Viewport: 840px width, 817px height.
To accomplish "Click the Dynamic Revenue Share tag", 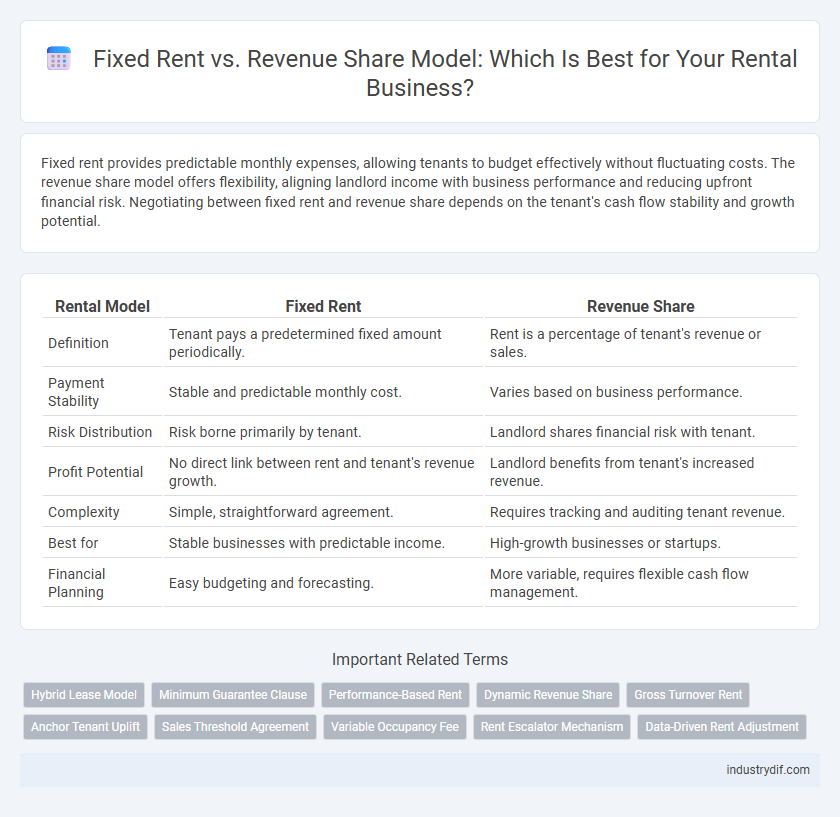I will [x=548, y=695].
